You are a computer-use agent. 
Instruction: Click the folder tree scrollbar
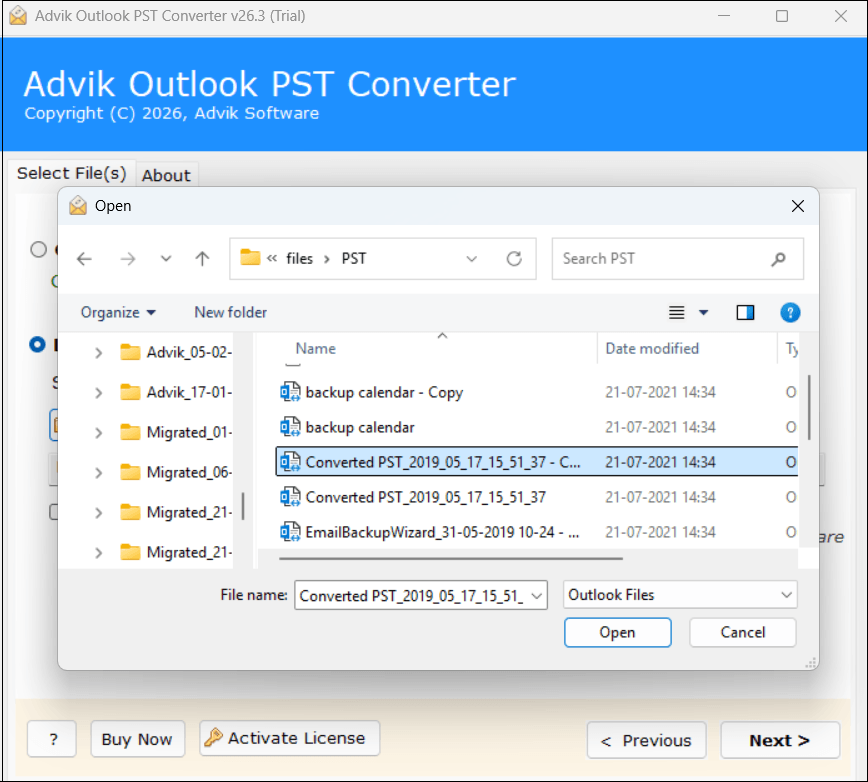pyautogui.click(x=243, y=506)
